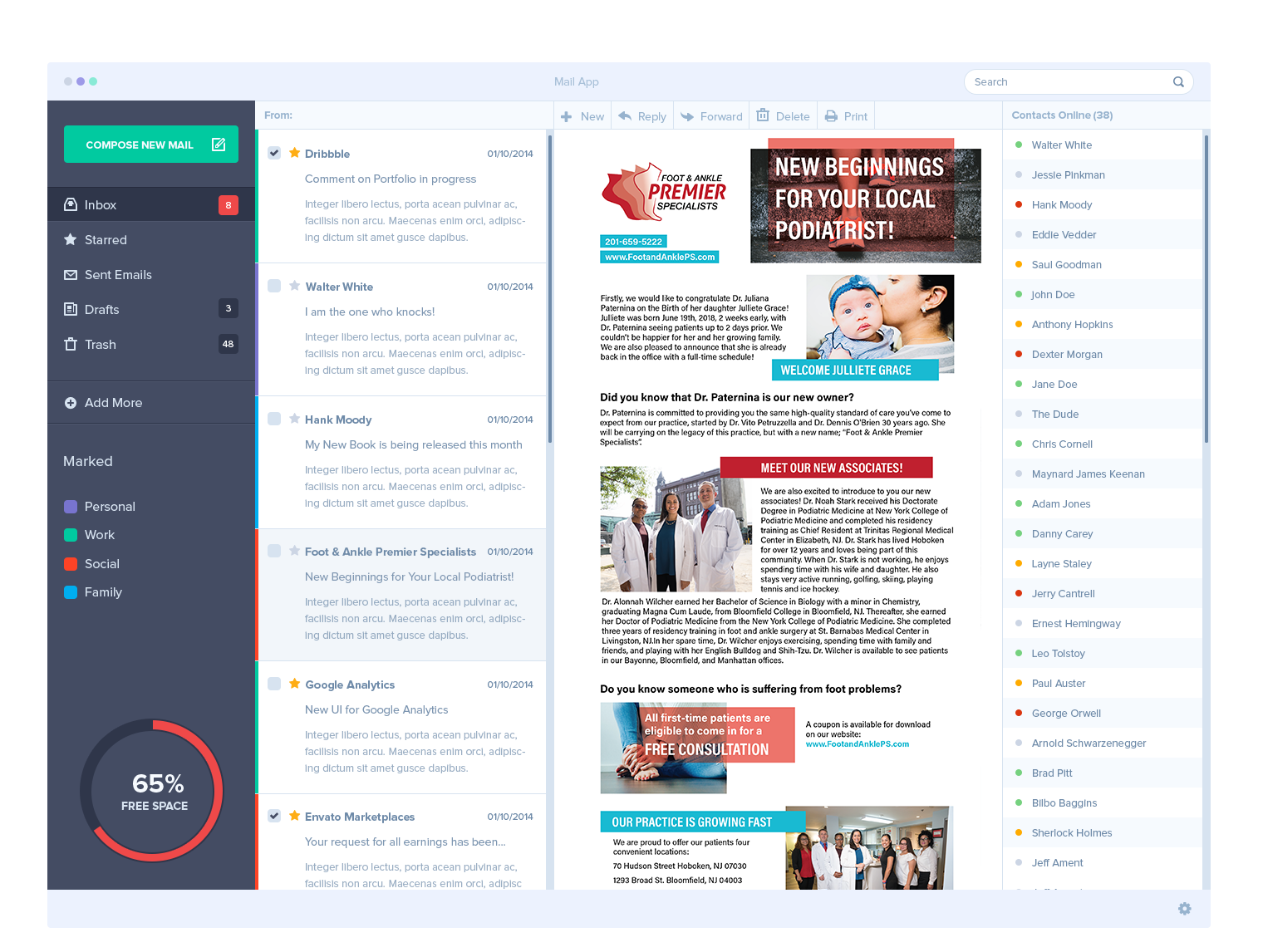
Task: Click the Print toolbar button
Action: (x=847, y=116)
